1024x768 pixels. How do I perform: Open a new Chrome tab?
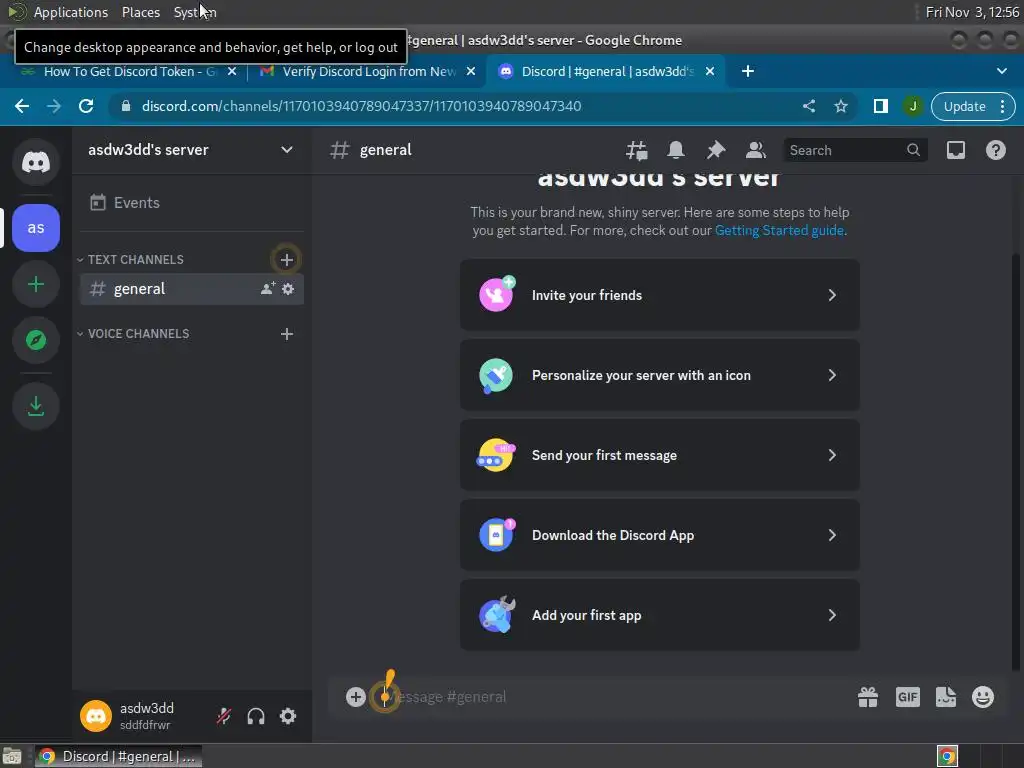[x=748, y=71]
